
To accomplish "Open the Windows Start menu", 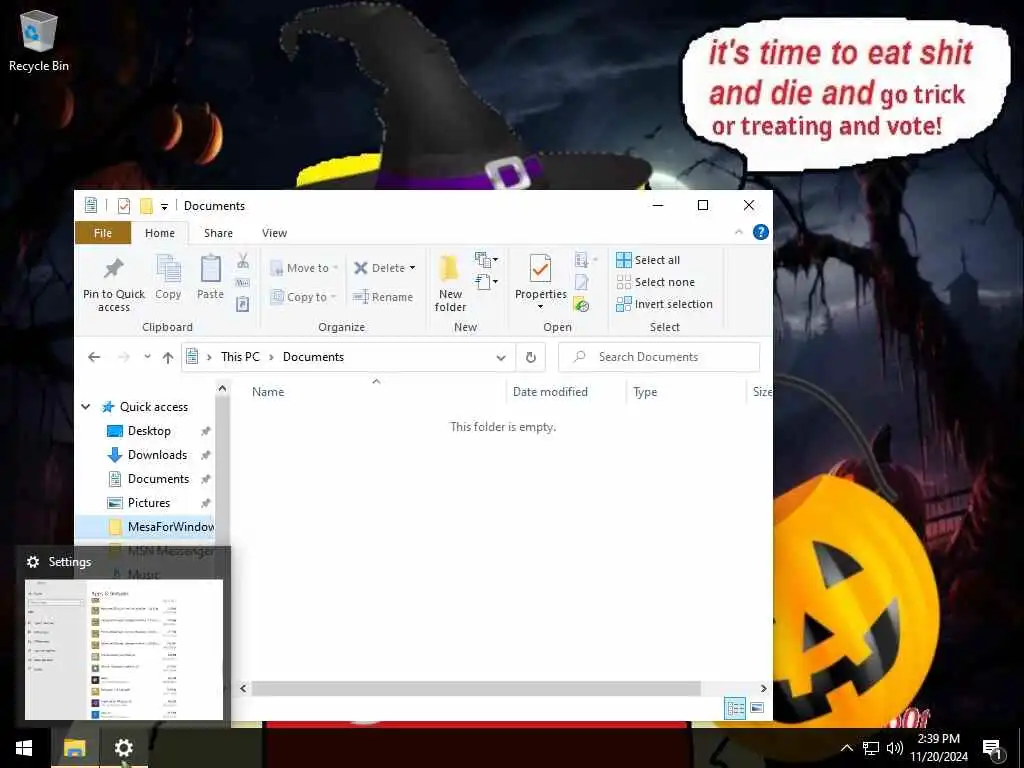I will 25,748.
